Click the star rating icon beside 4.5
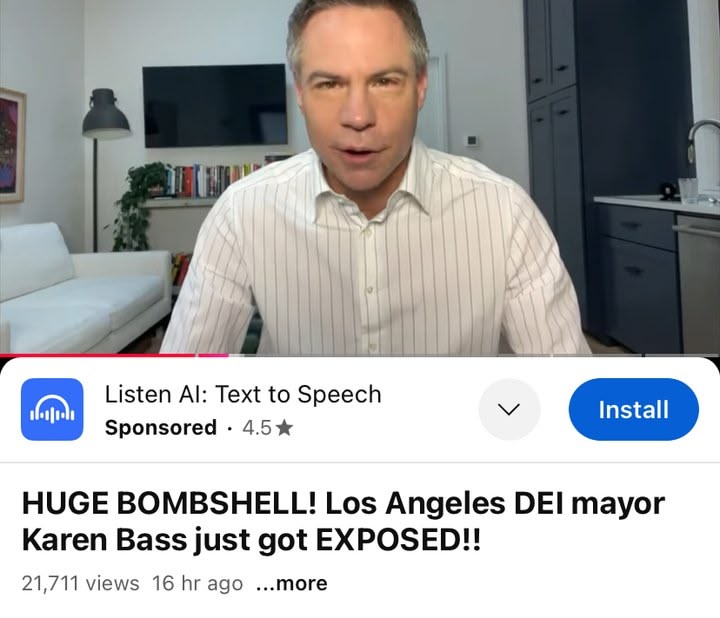The width and height of the screenshot is (720, 618). 285,428
